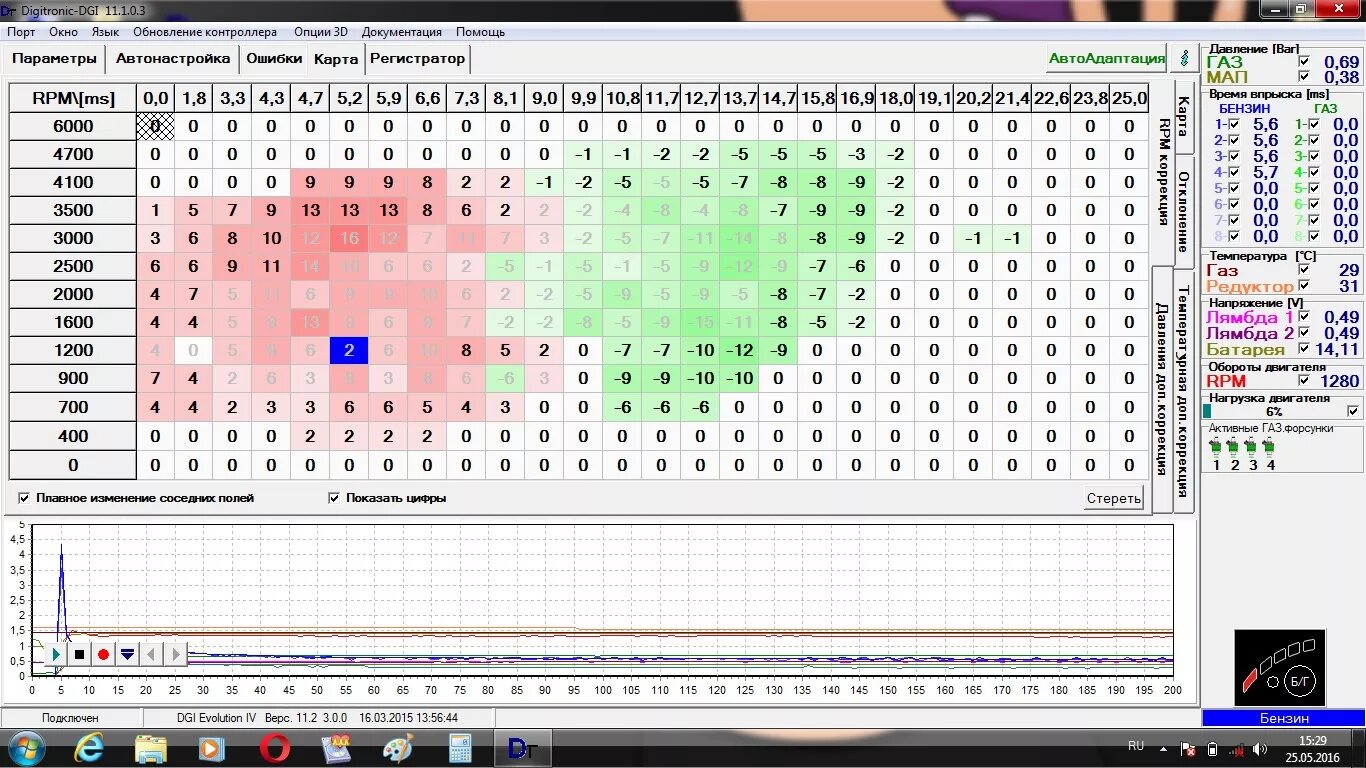Open the Документация menu
Screen dimensions: 1366x768
click(x=402, y=32)
